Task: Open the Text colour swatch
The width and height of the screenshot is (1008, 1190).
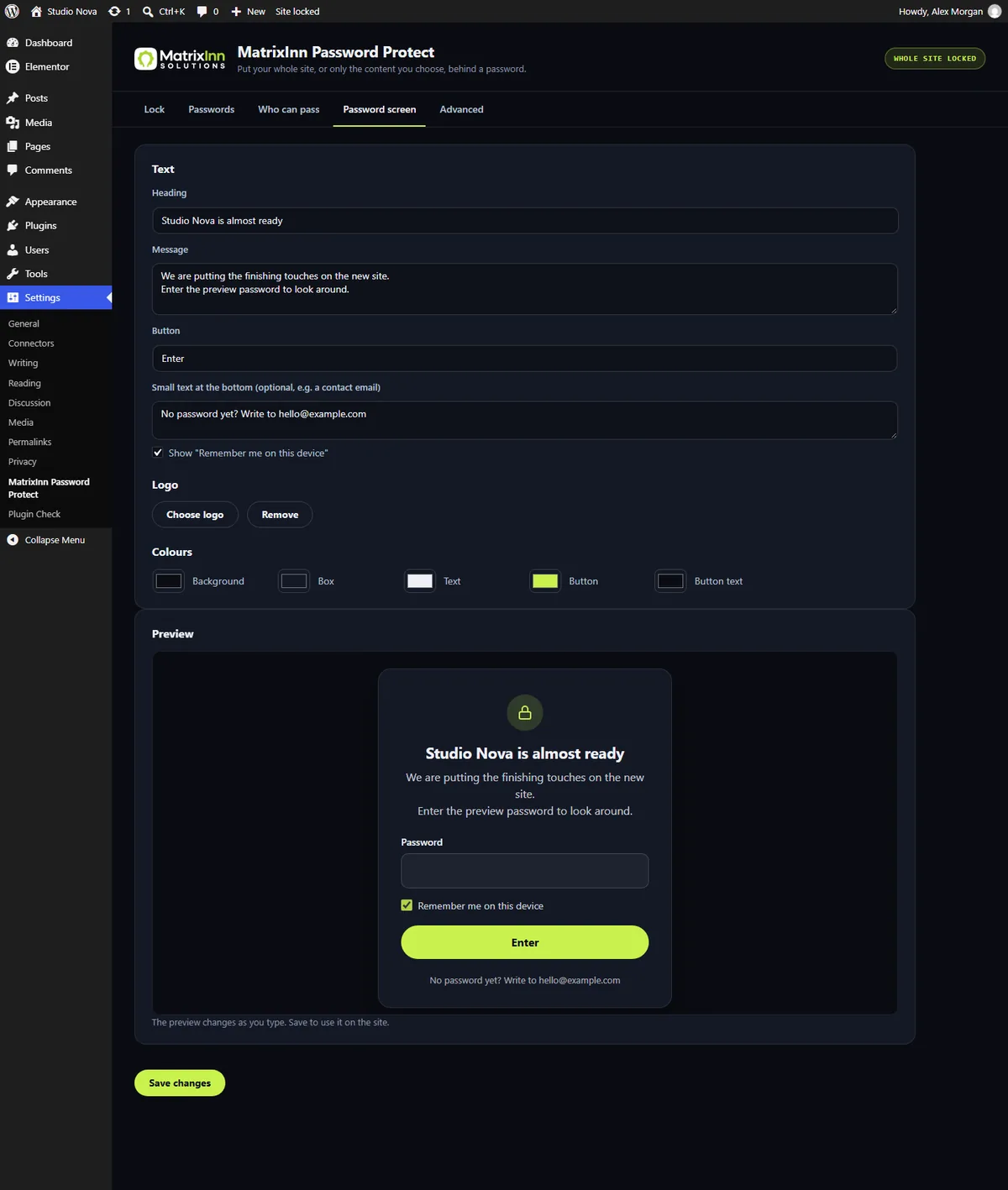Action: click(x=420, y=581)
